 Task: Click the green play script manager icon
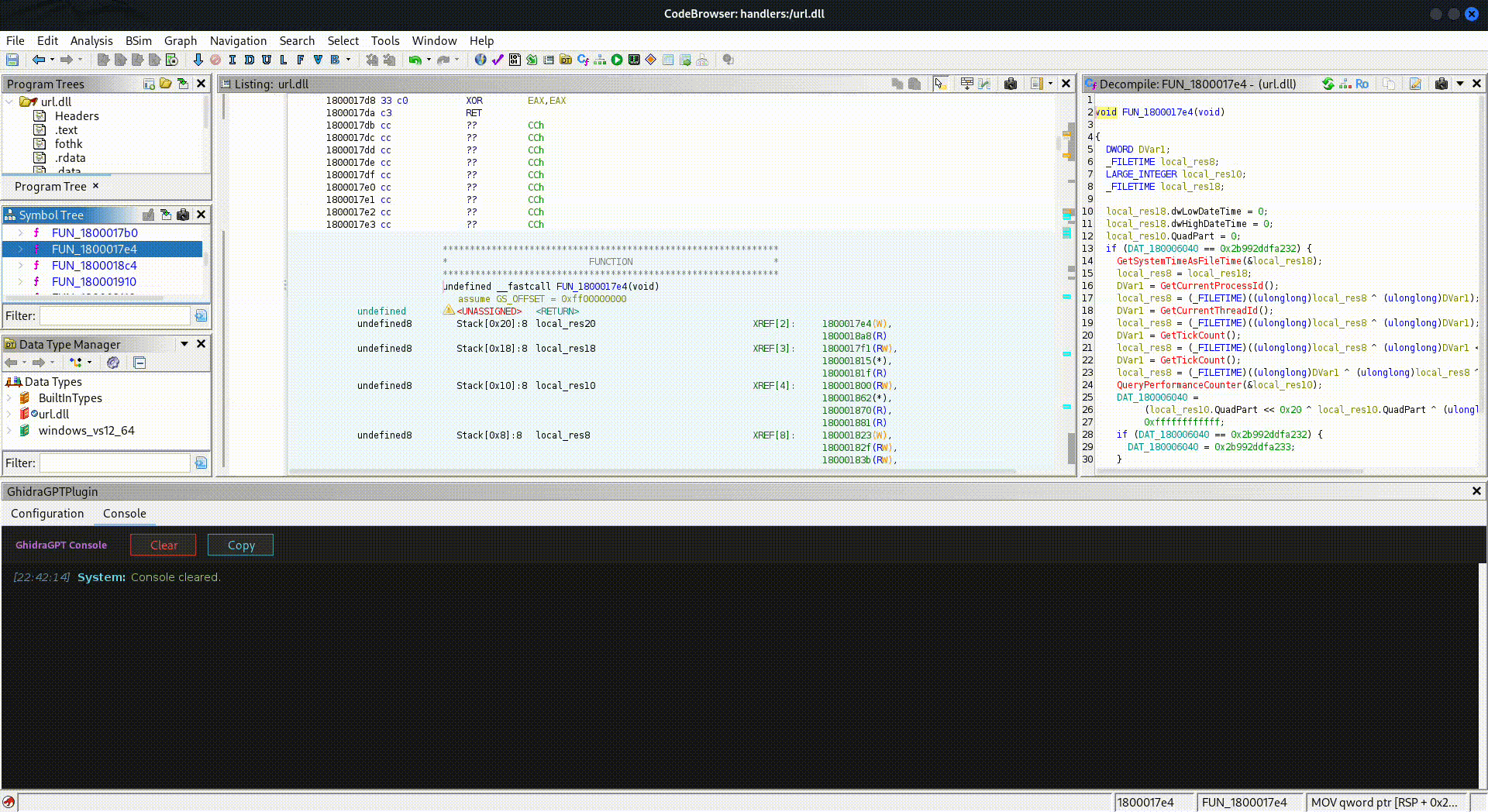[617, 60]
